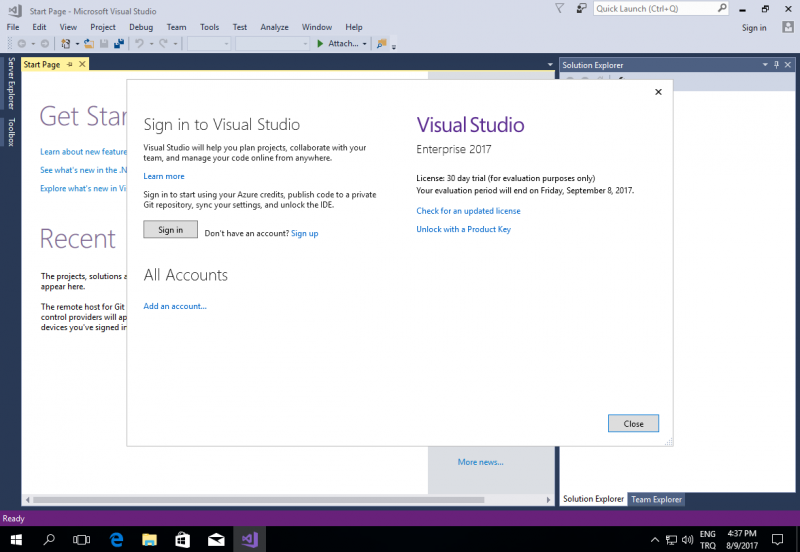This screenshot has height=552, width=800.
Task: Click Check for an updated license
Action: (x=468, y=211)
